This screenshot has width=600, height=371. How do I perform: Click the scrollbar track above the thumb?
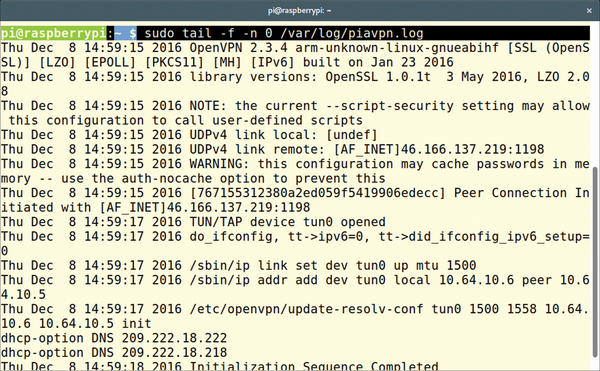point(596,96)
